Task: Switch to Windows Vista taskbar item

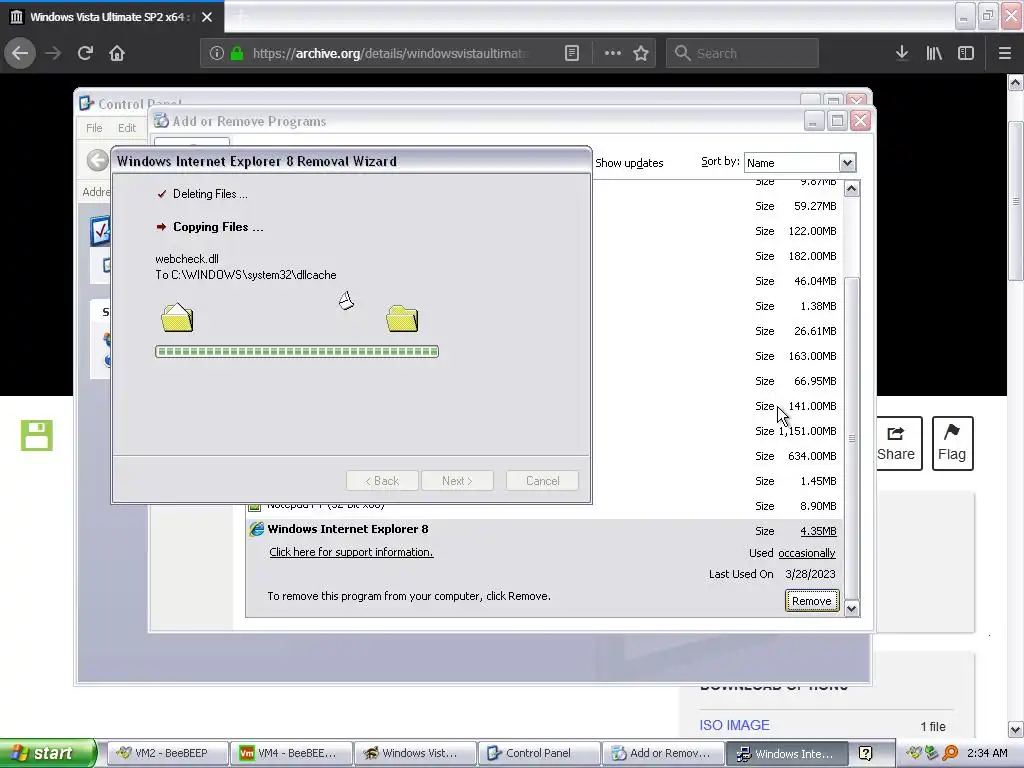Action: pyautogui.click(x=415, y=753)
